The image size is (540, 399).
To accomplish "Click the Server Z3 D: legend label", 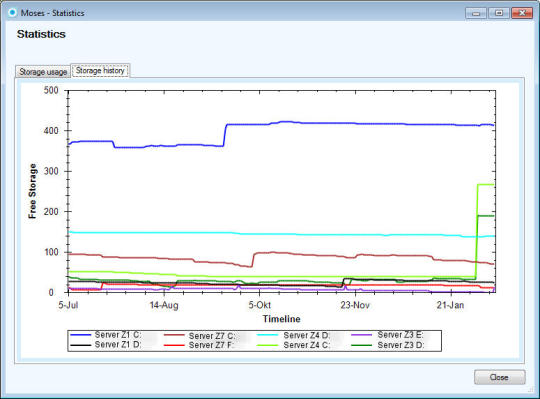I will coord(401,345).
